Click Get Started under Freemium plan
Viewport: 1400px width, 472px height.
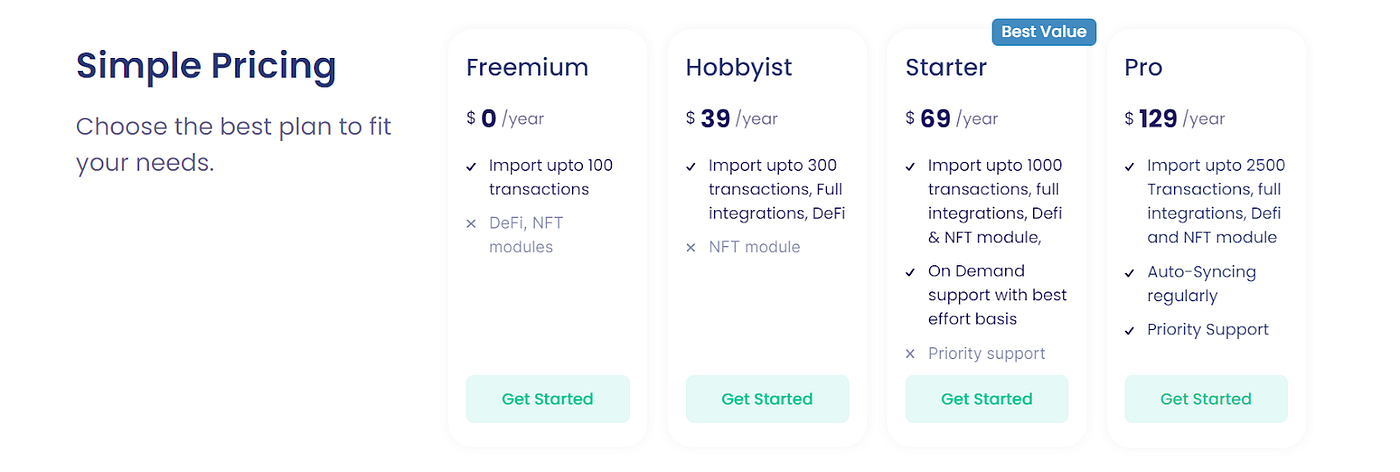point(547,399)
